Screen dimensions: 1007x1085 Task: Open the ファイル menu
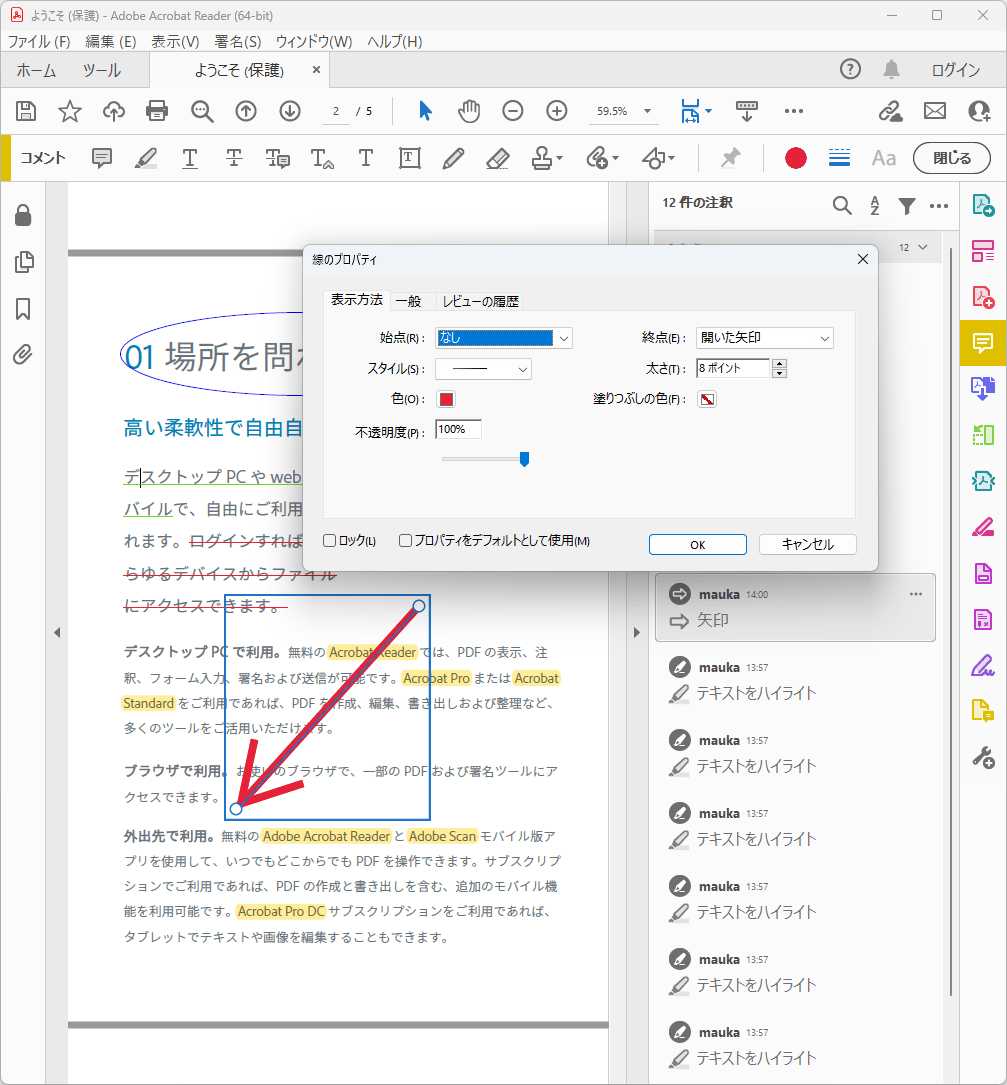[39, 42]
